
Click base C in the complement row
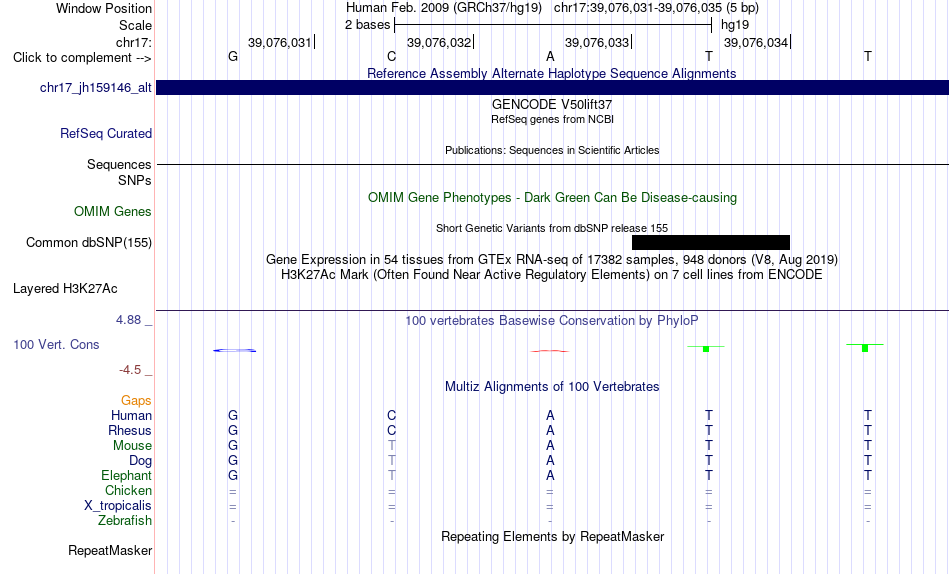(x=391, y=56)
